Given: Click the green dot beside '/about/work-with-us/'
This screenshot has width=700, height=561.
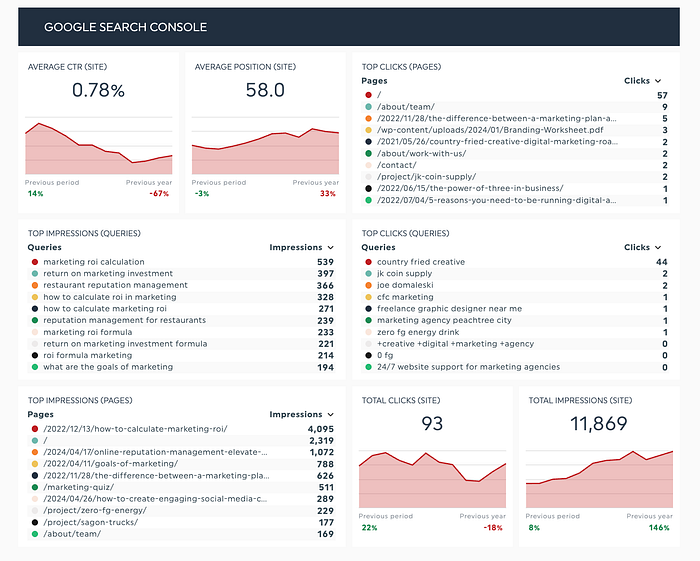Looking at the screenshot, I should click(x=368, y=154).
